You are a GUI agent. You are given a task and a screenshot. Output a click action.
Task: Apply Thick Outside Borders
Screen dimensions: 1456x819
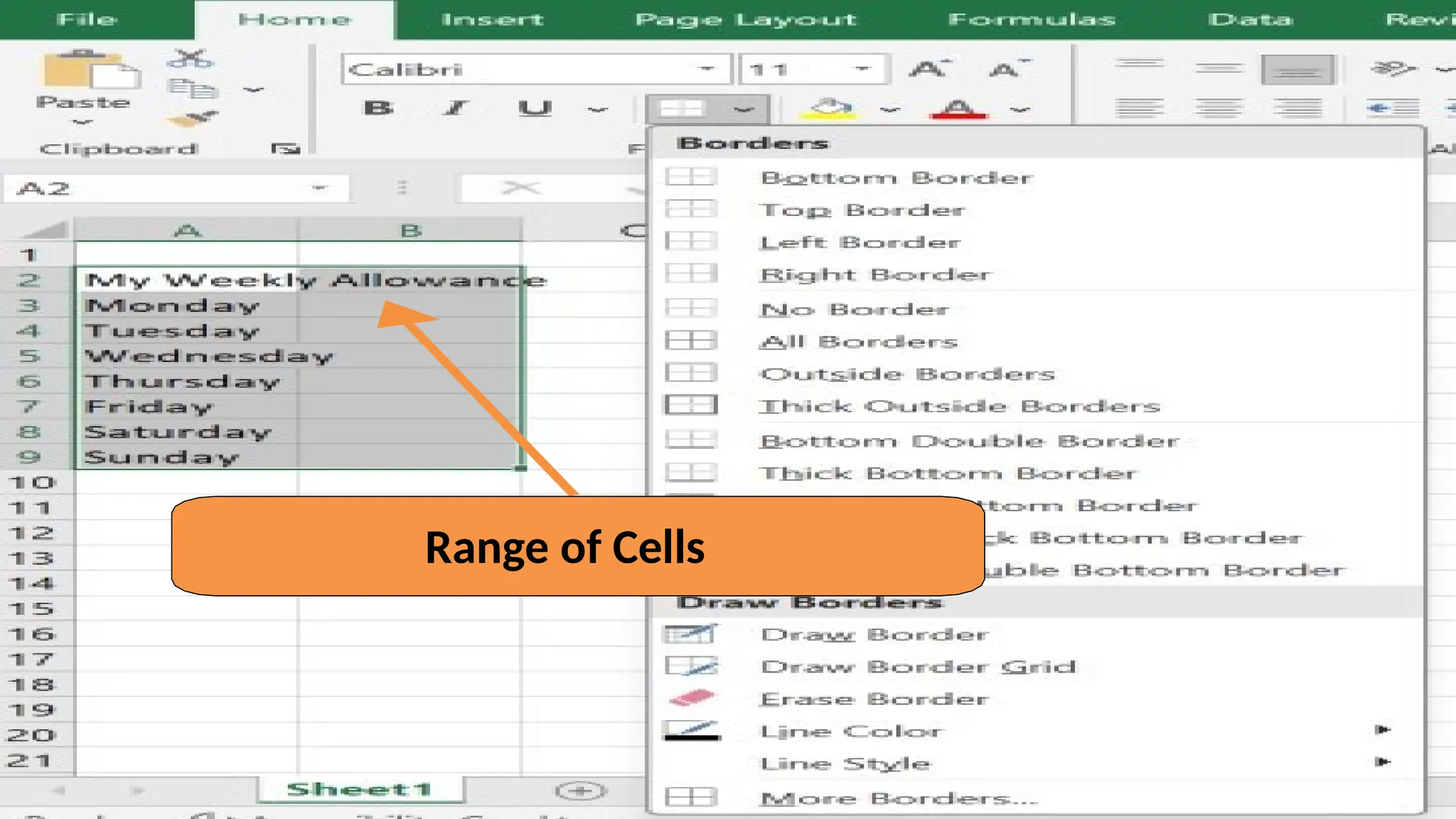(1038, 406)
